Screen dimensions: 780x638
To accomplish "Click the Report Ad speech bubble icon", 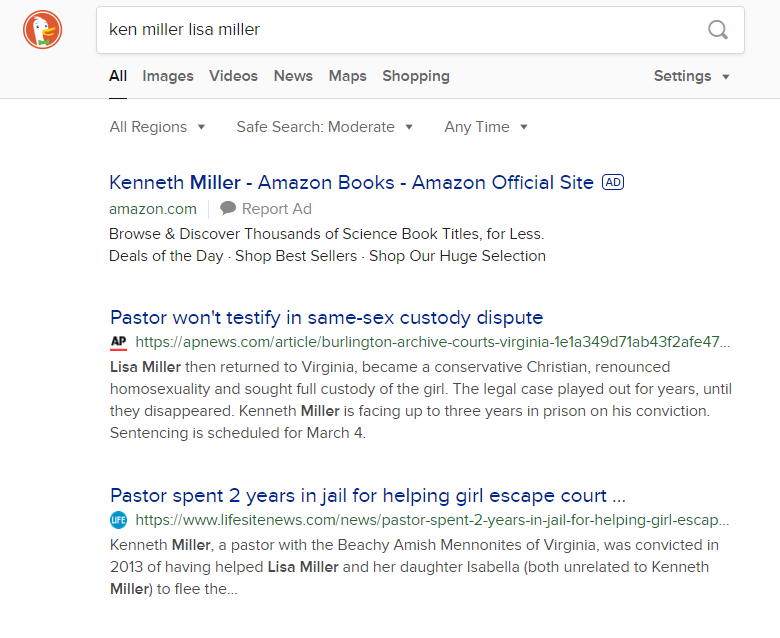I will [228, 208].
